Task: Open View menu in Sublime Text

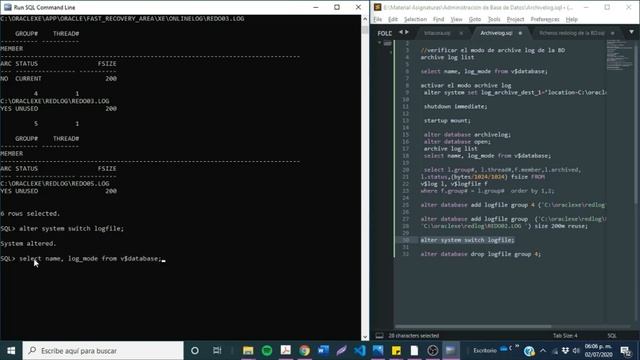Action: (456, 19)
